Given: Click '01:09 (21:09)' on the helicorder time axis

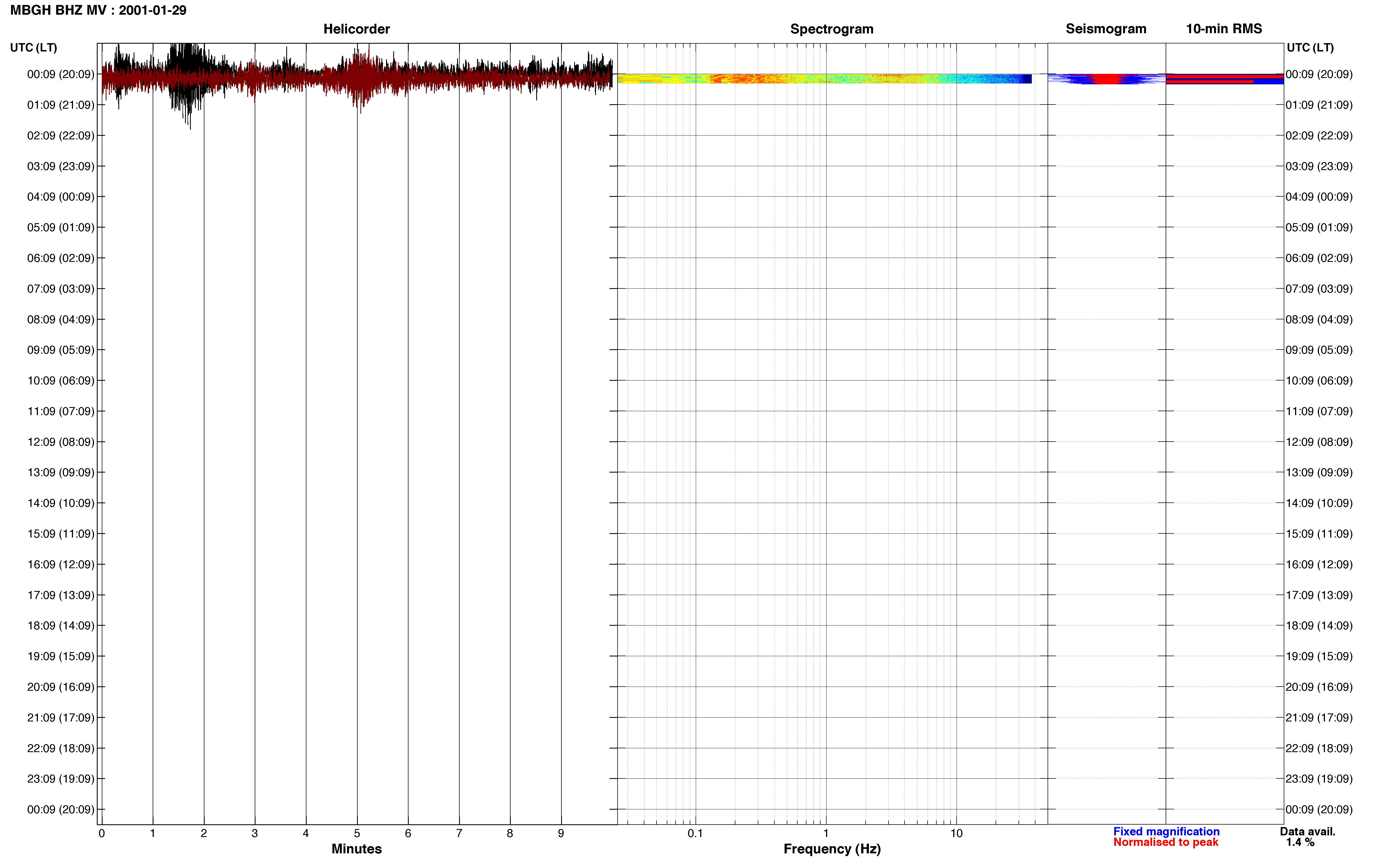Looking at the screenshot, I should (60, 105).
